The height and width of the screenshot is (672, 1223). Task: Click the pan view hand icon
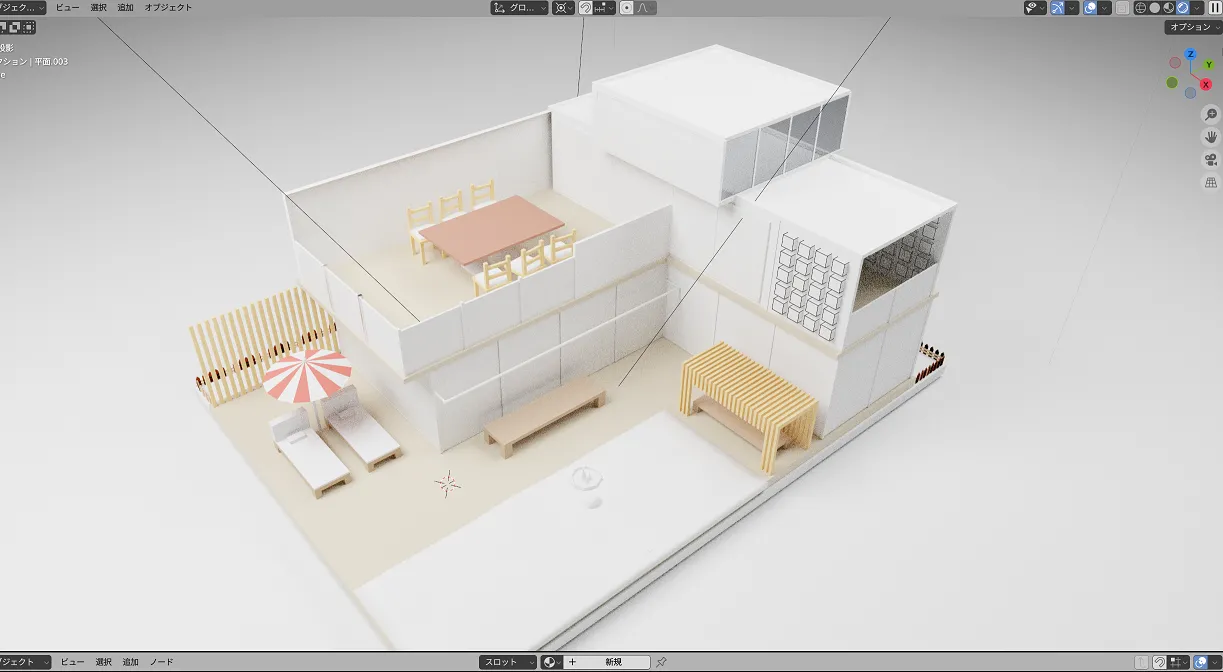1211,137
